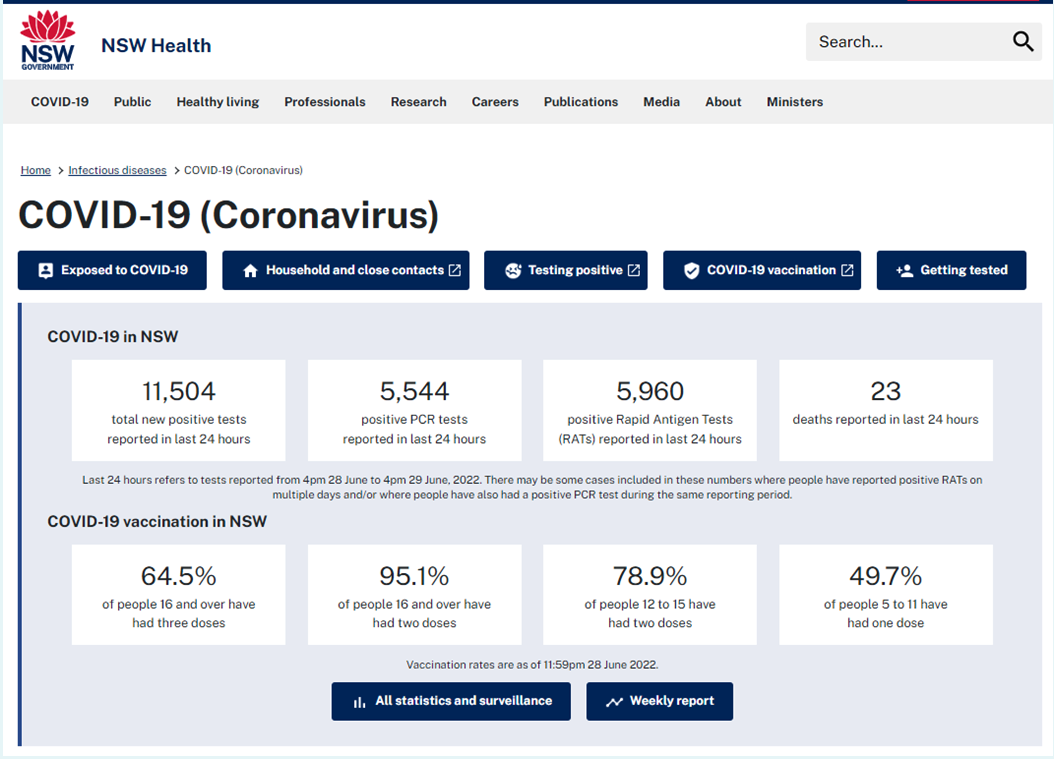
Task: Click the shield icon on COVID-19 vaccination
Action: (x=691, y=270)
